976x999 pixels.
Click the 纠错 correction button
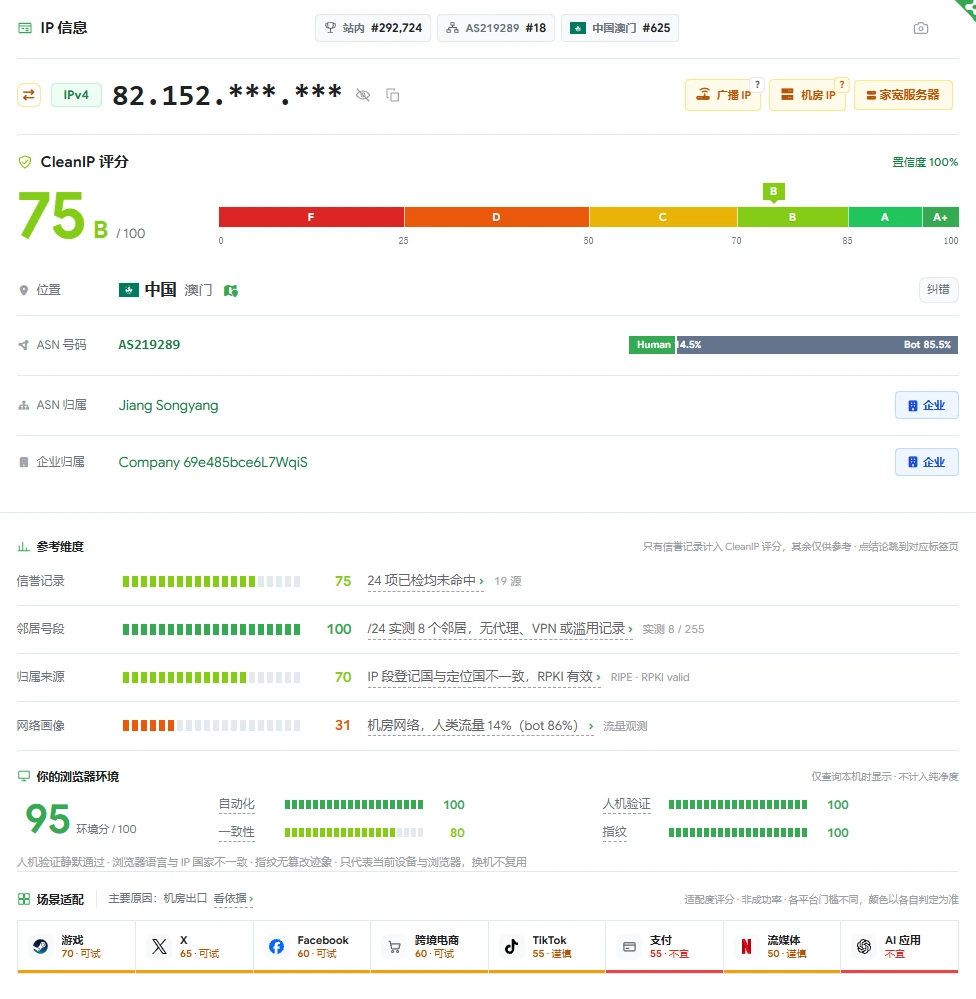pos(938,290)
